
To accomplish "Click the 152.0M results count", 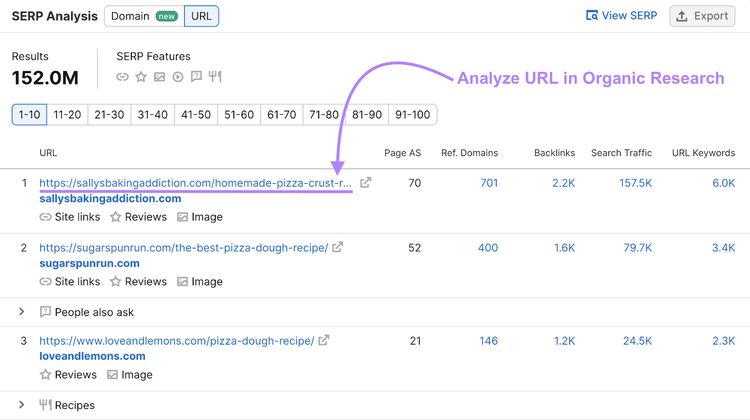I will click(45, 78).
